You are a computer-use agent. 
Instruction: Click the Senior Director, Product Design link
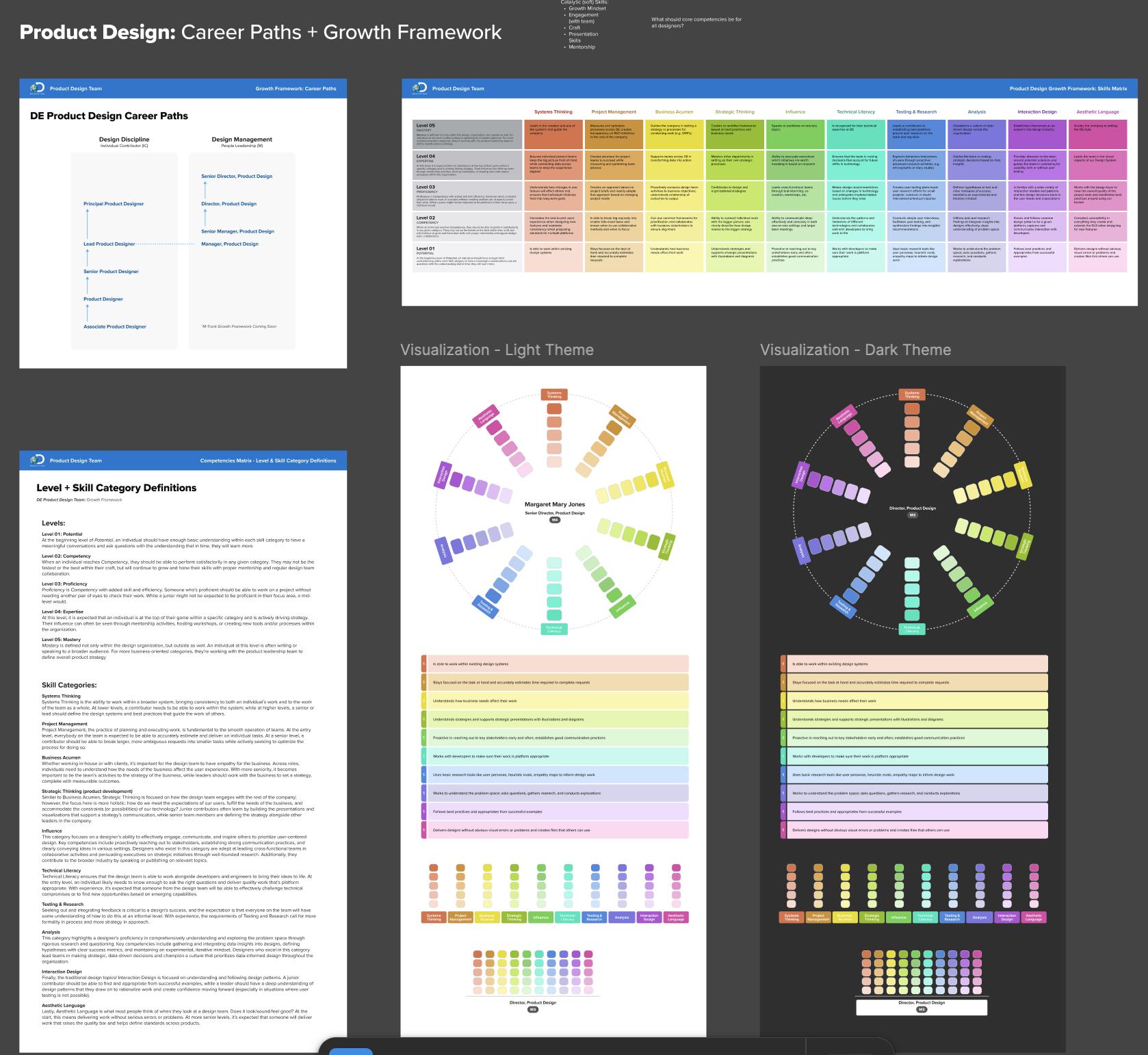click(237, 177)
